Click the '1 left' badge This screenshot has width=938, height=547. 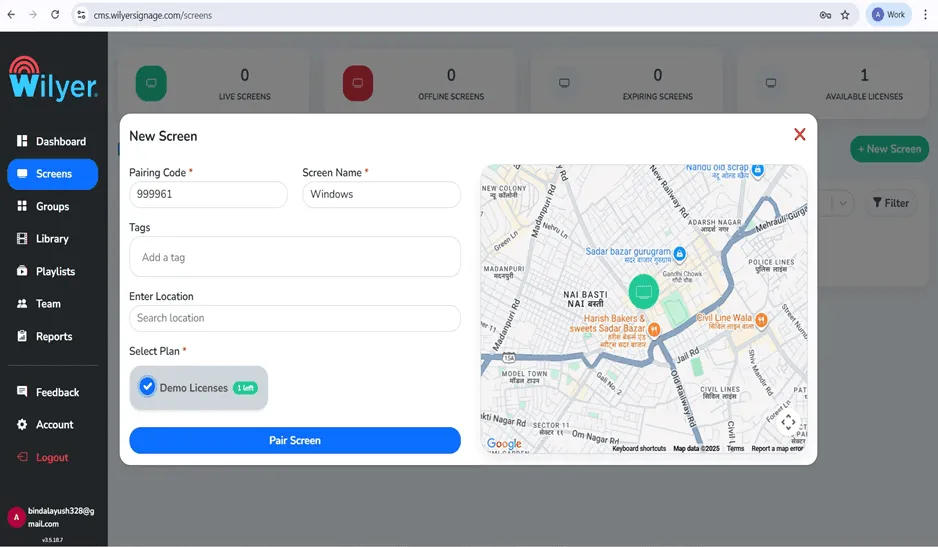pos(245,388)
